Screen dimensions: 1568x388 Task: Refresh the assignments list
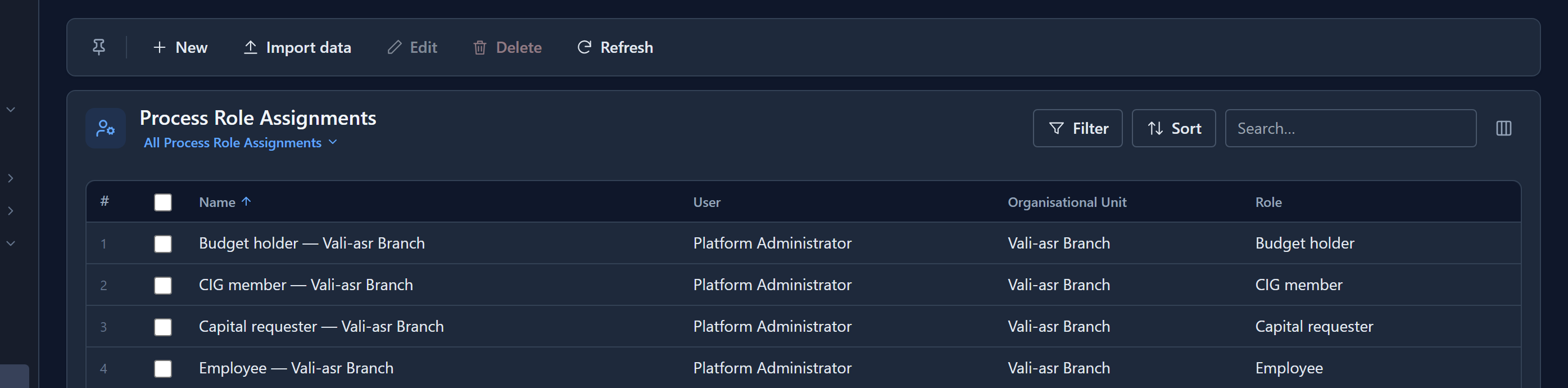[x=615, y=47]
